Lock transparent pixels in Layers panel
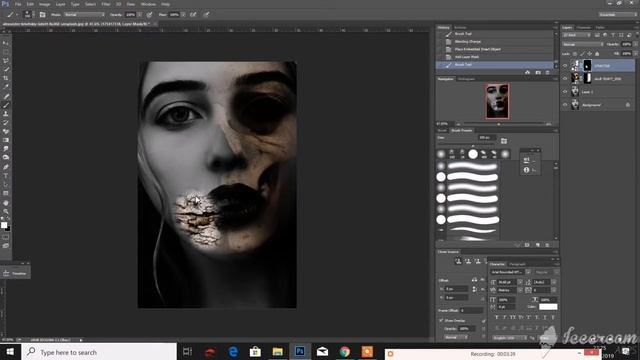 [575, 53]
